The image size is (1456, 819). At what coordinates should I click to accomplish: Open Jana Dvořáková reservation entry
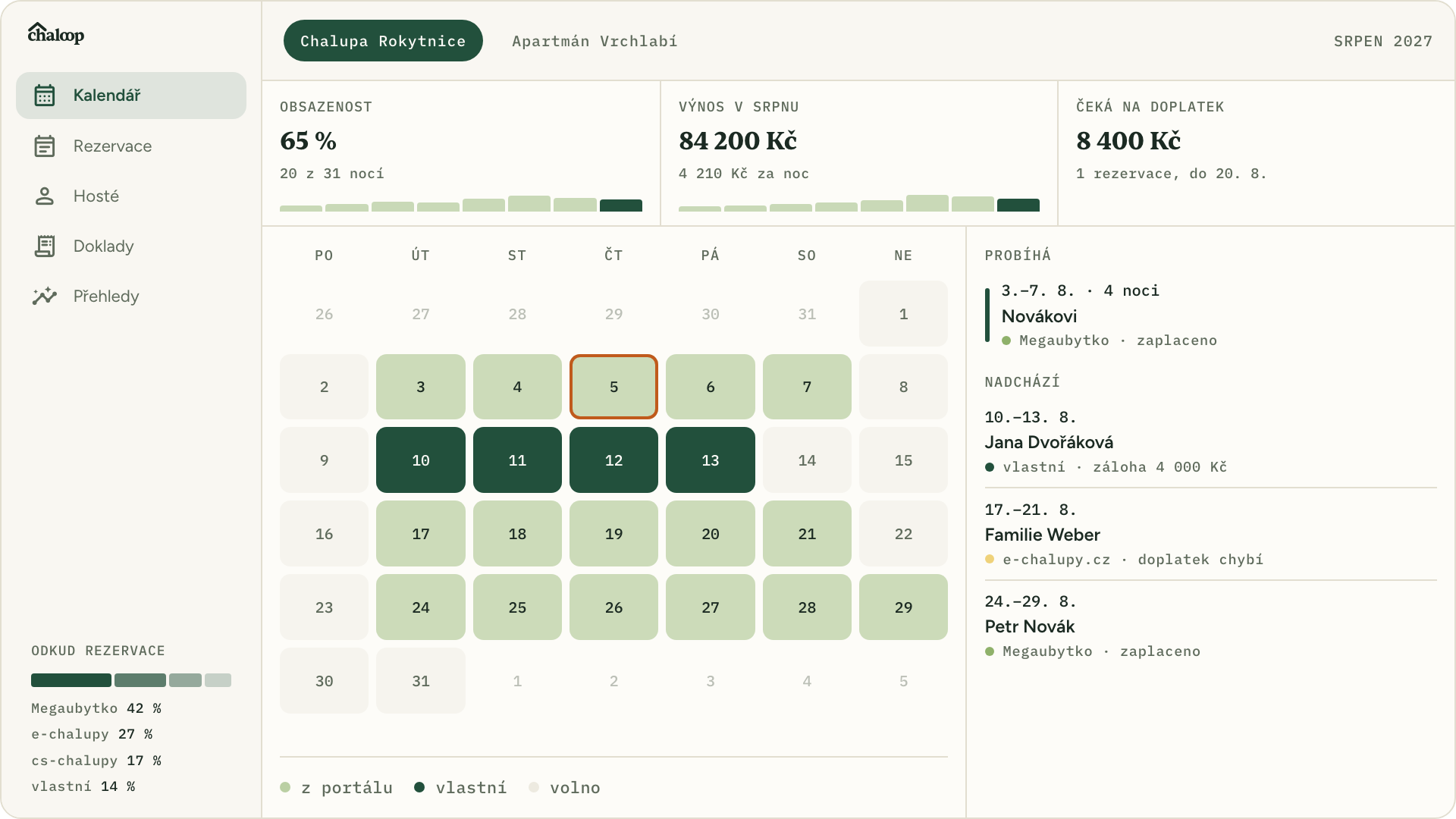coord(1210,442)
